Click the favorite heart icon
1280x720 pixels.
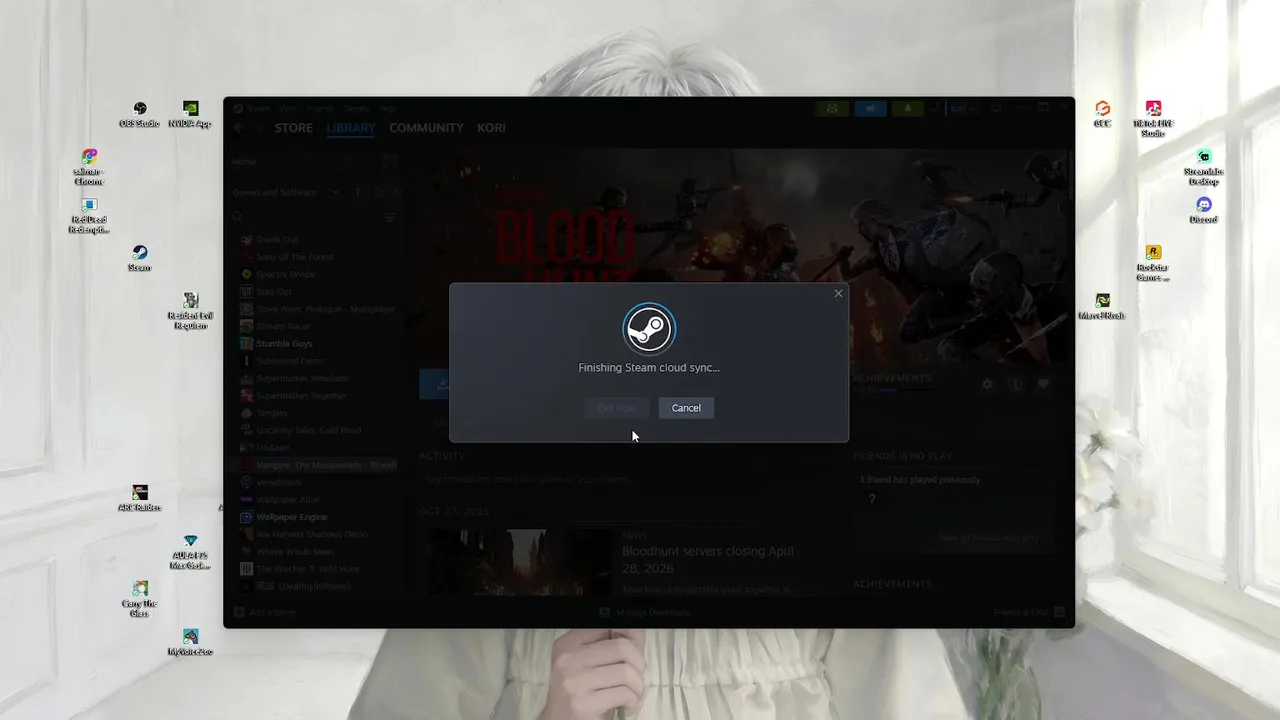(x=1043, y=384)
